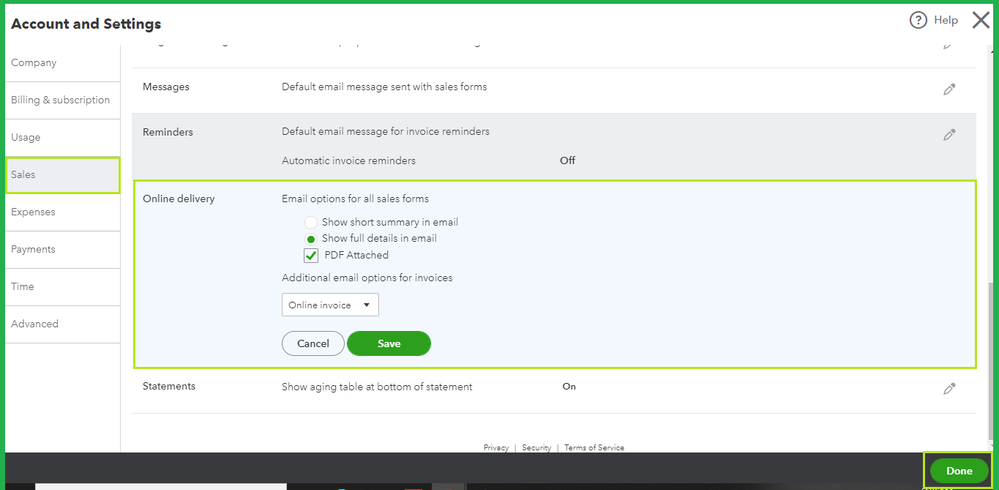Cancel the Online delivery changes

click(x=313, y=343)
